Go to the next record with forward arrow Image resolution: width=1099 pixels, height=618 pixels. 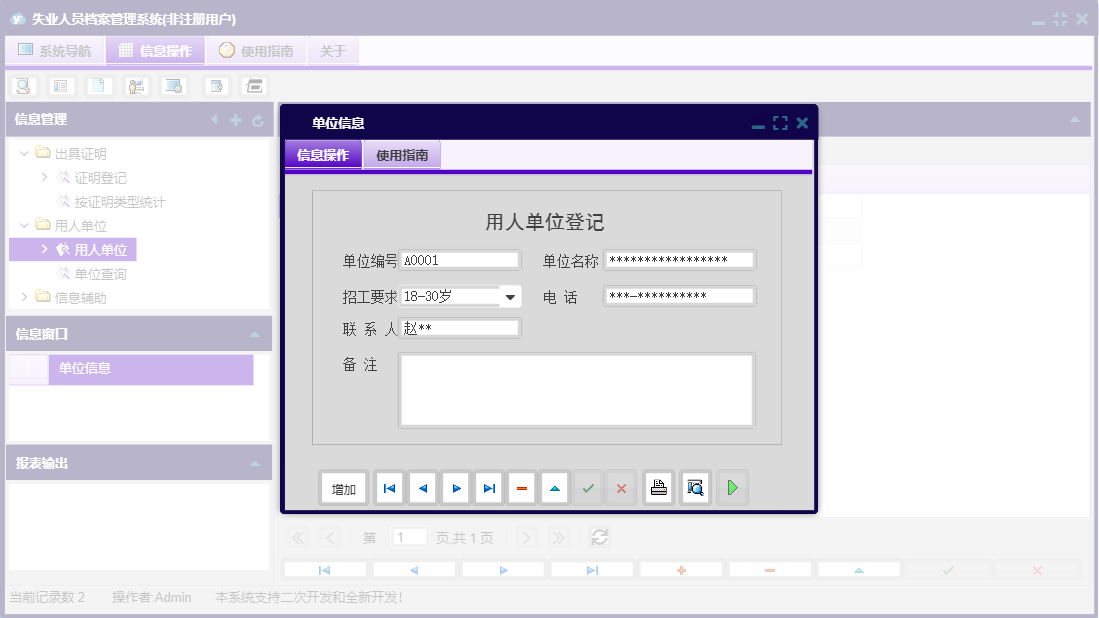click(x=455, y=488)
